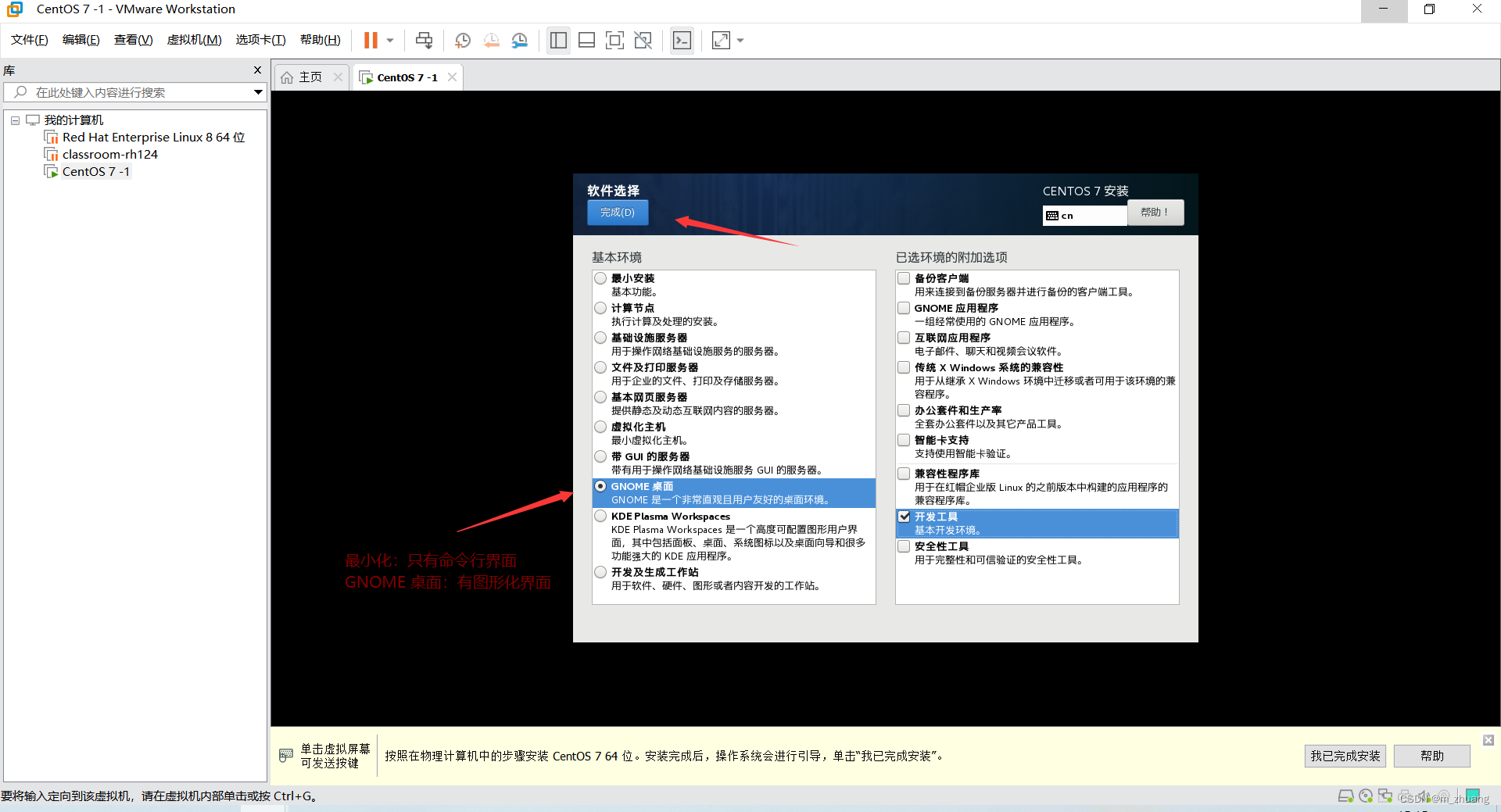Viewport: 1501px width, 812px height.
Task: Collapse the 我的计算机 tree node
Action: tap(15, 120)
